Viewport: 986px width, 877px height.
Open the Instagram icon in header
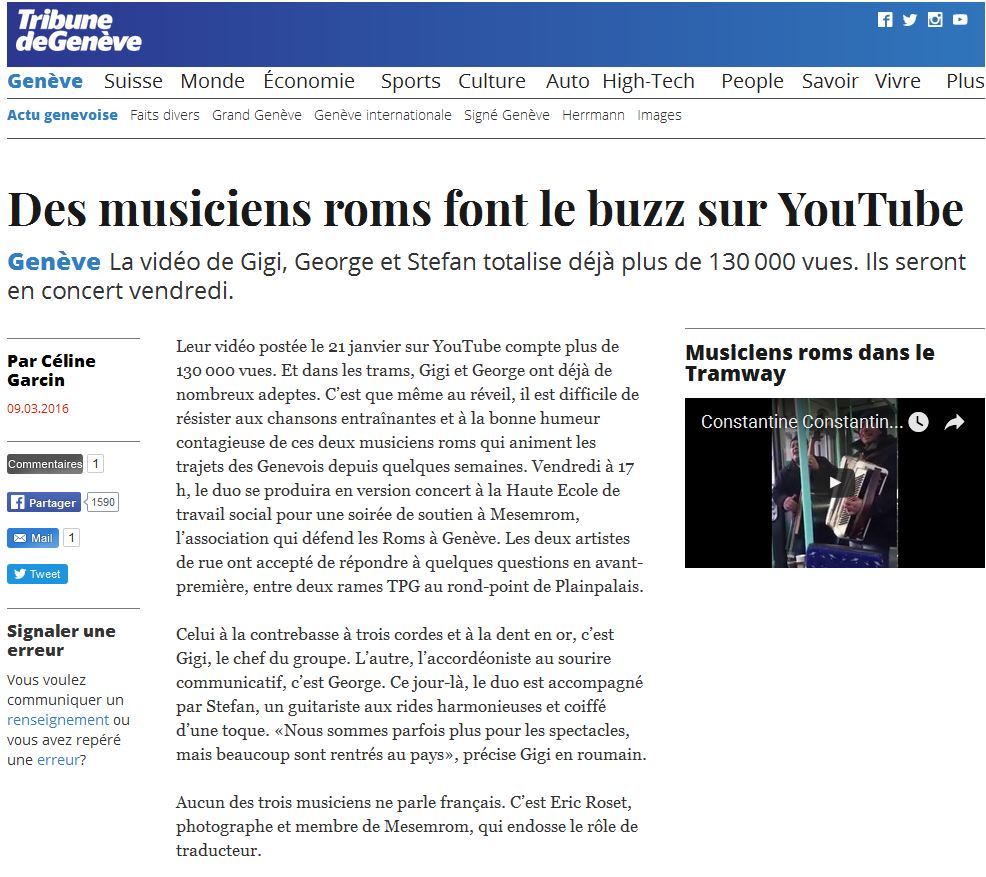coord(935,20)
